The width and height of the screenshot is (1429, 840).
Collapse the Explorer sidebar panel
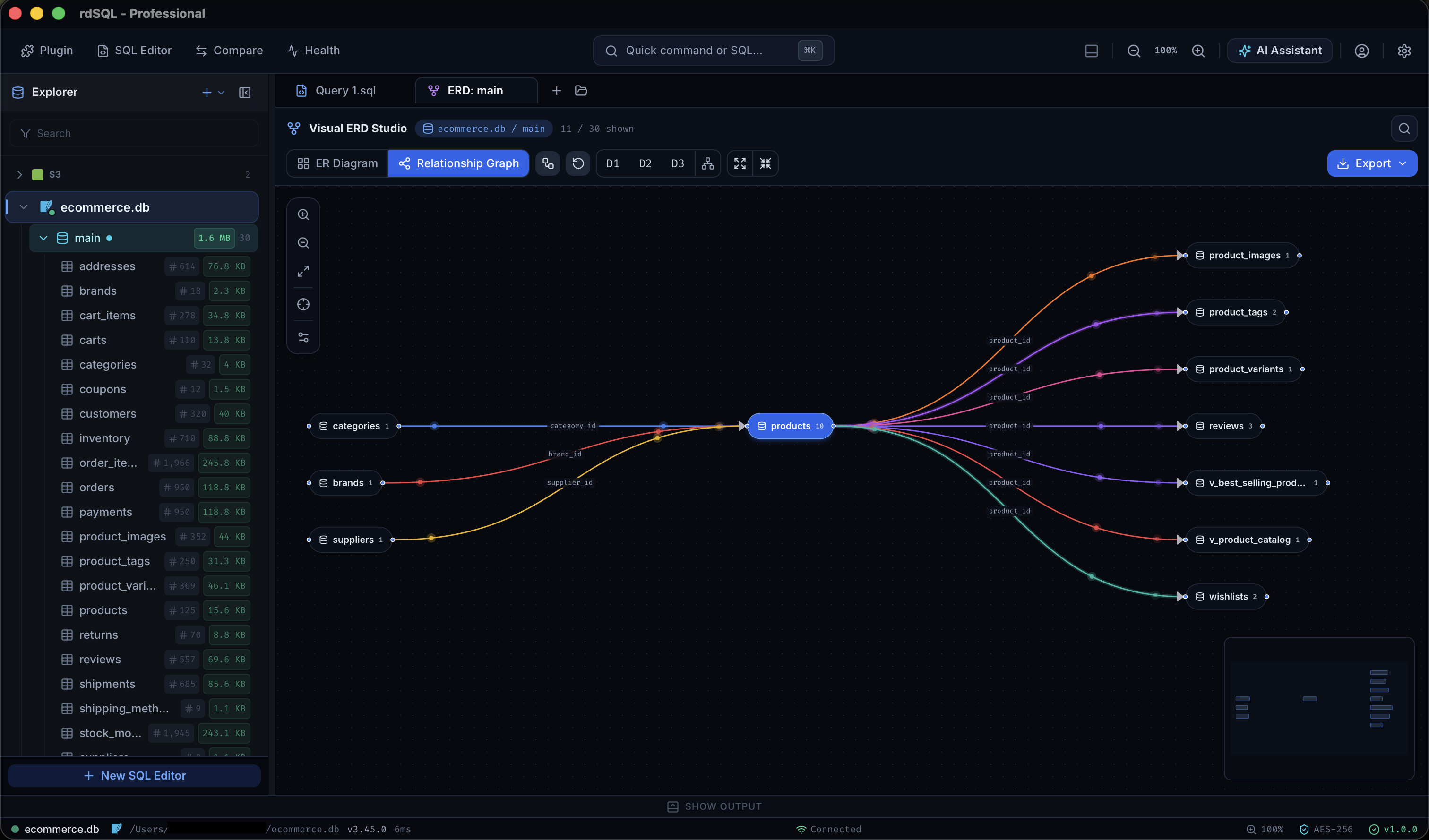[245, 93]
